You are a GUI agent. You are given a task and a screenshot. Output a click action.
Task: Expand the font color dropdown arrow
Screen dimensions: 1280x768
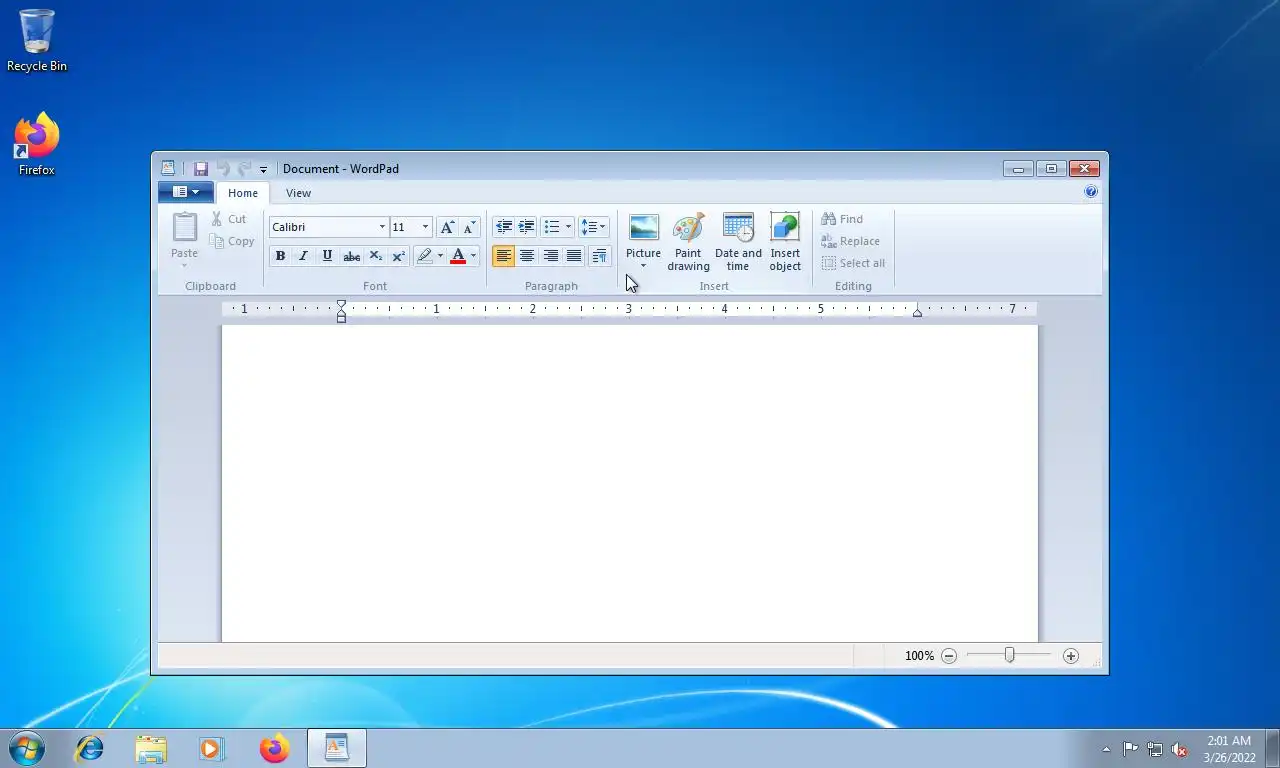click(474, 256)
